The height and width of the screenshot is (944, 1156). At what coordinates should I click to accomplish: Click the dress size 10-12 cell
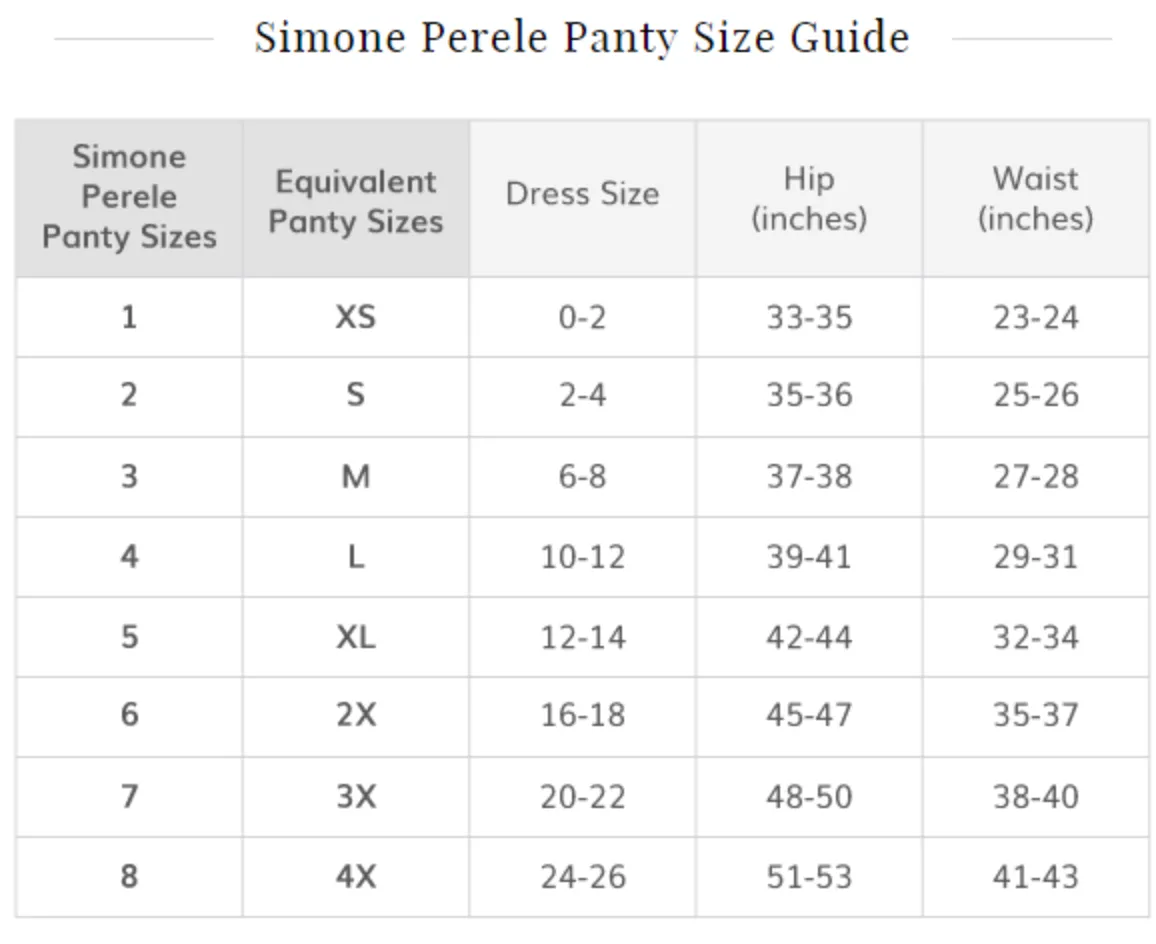pos(582,557)
